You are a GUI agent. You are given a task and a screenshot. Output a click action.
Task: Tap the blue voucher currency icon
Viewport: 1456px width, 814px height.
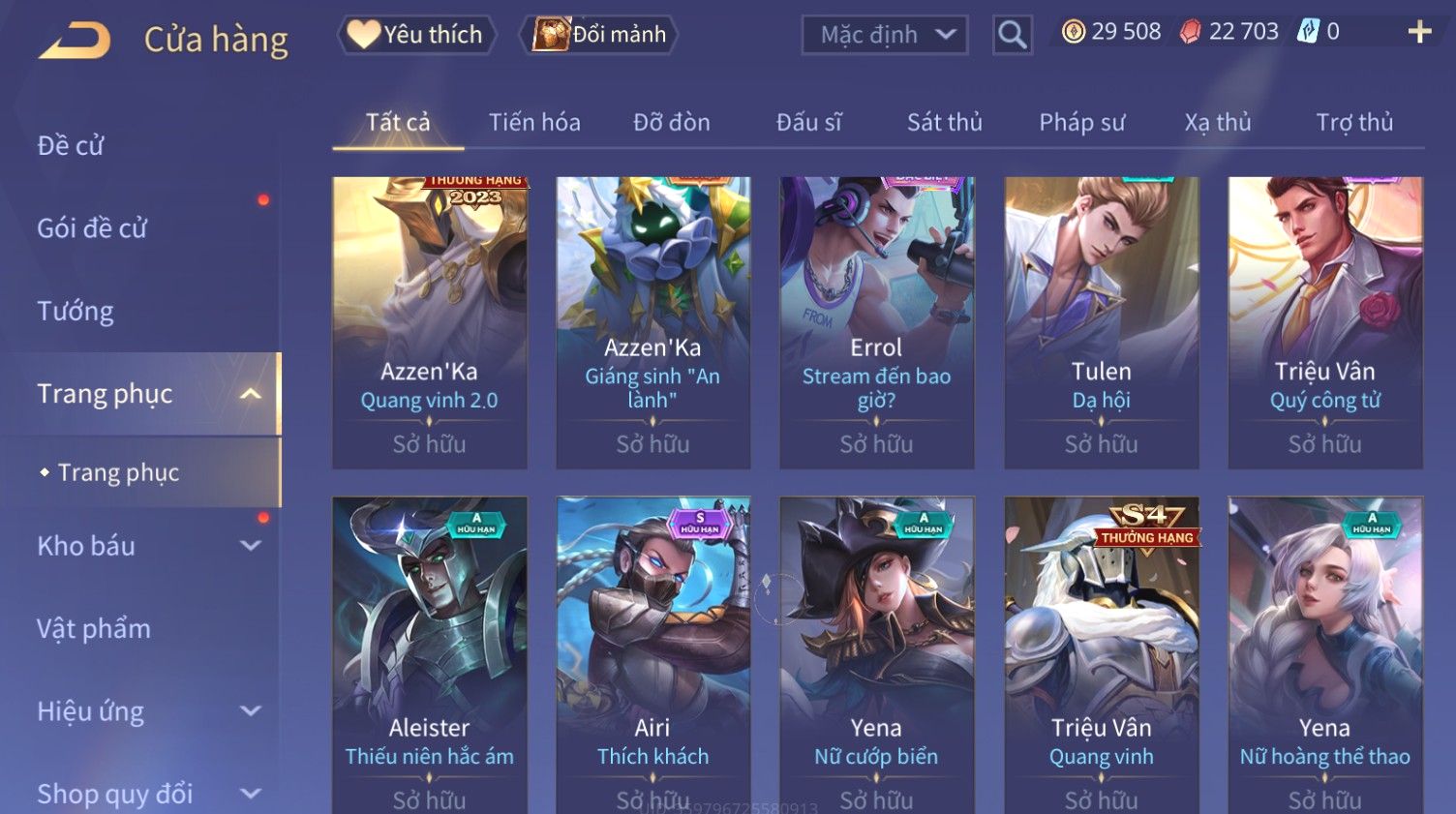1308,31
